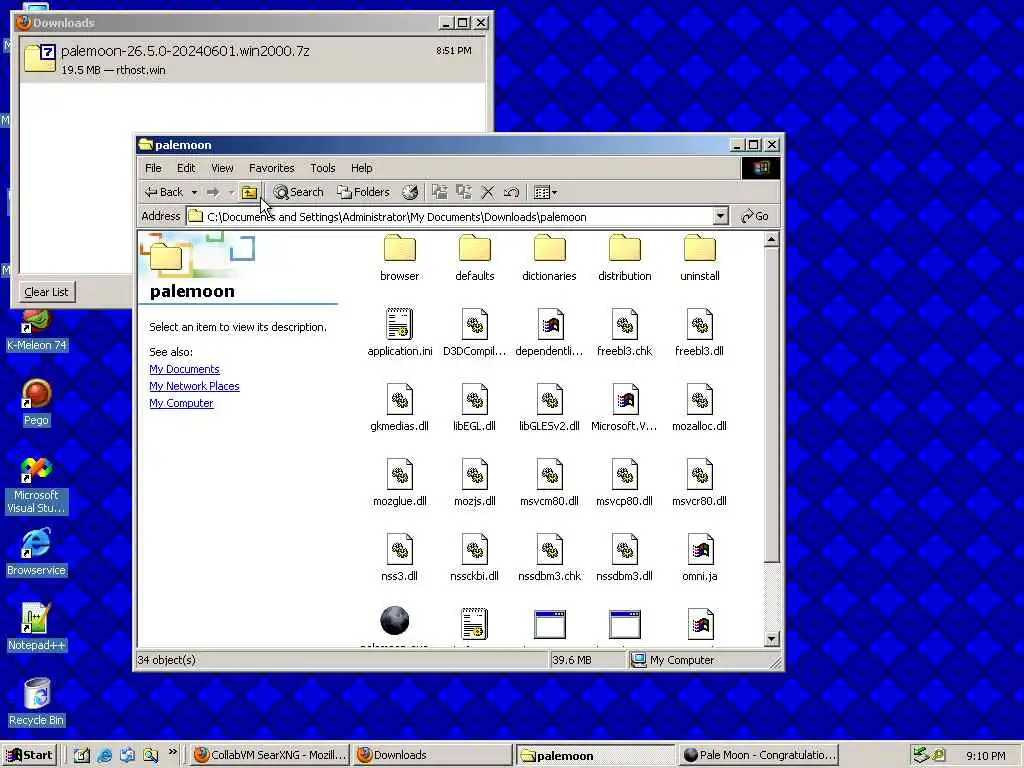1024x768 pixels.
Task: Select palemoon-26.5.0 download entry in Downloads window
Action: coord(252,59)
